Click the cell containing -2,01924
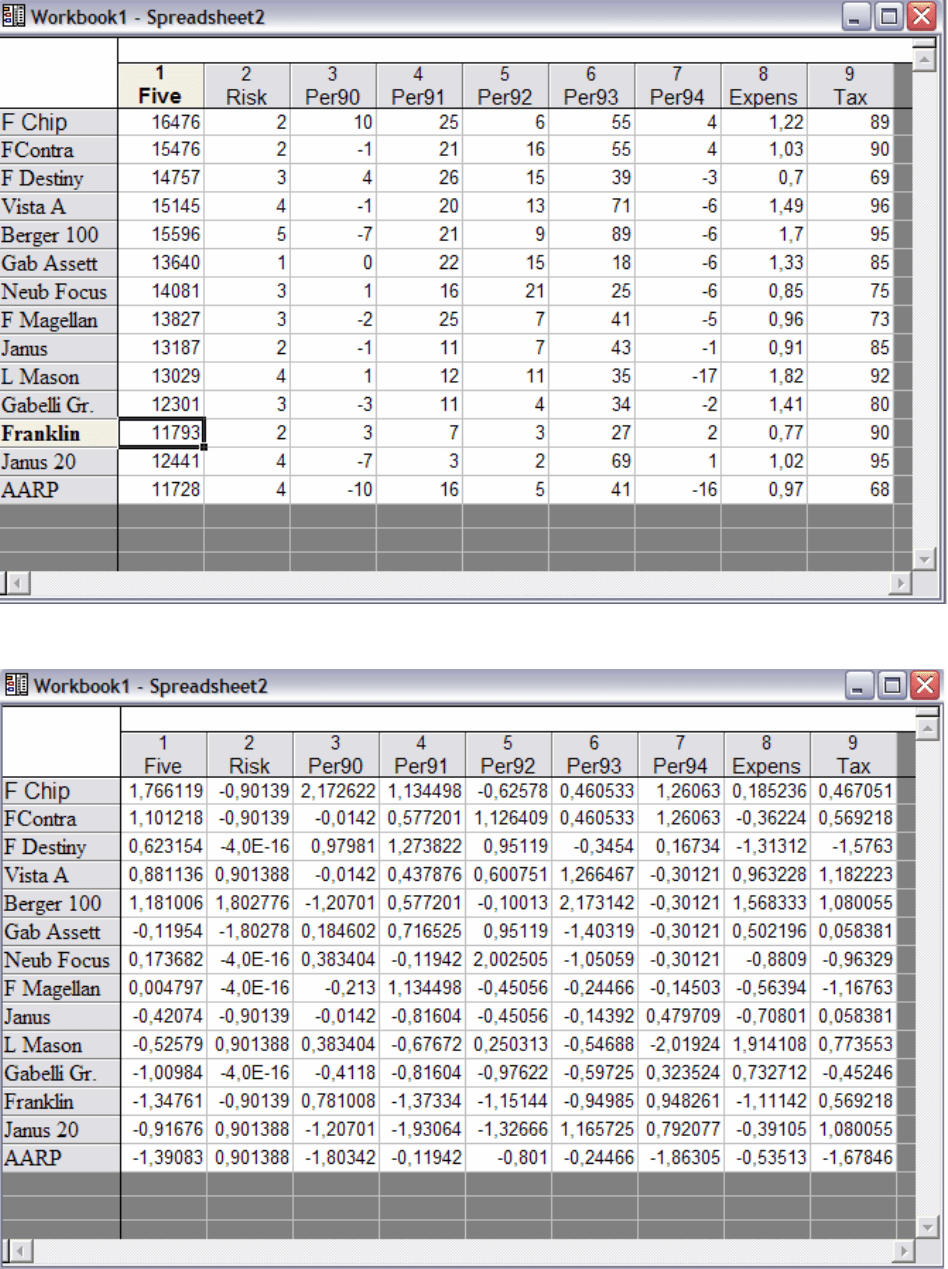The image size is (948, 1269). pyautogui.click(x=680, y=1045)
